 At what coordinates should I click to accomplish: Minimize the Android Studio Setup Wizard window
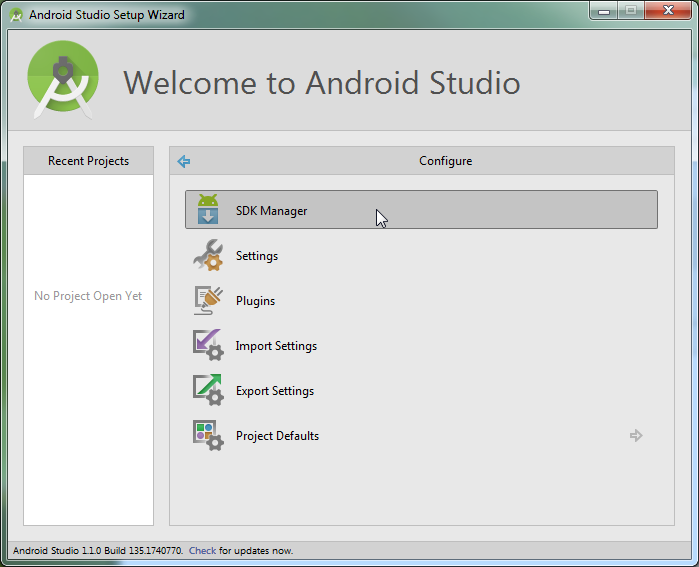click(604, 11)
